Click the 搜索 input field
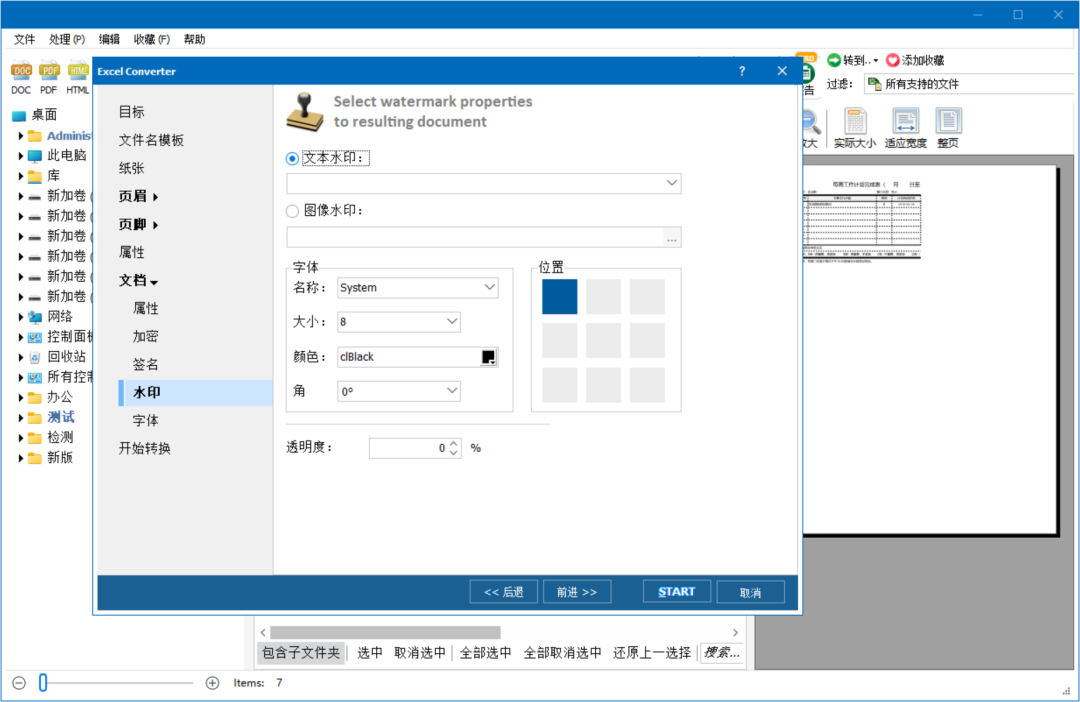The width and height of the screenshot is (1080, 702). tap(722, 652)
